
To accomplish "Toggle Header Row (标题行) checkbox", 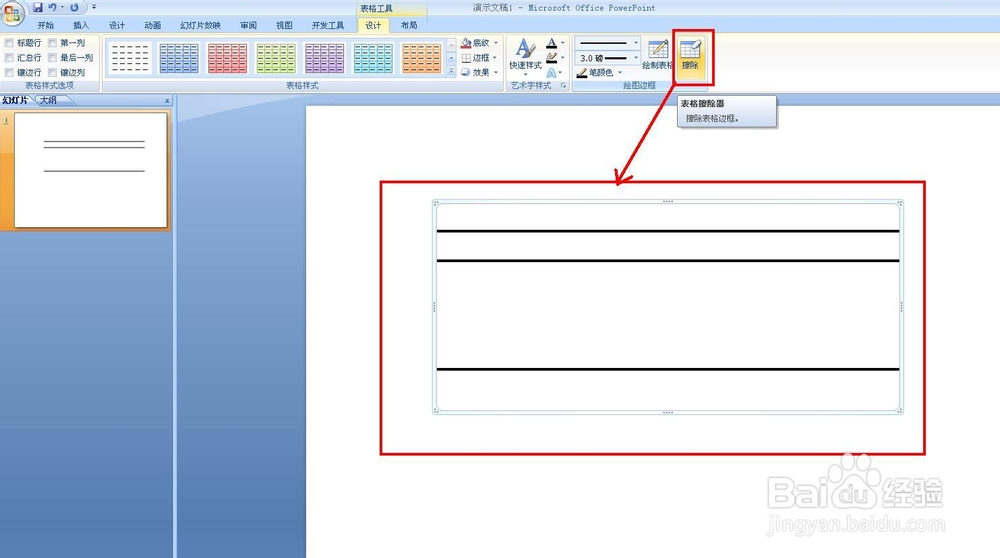I will tap(10, 43).
